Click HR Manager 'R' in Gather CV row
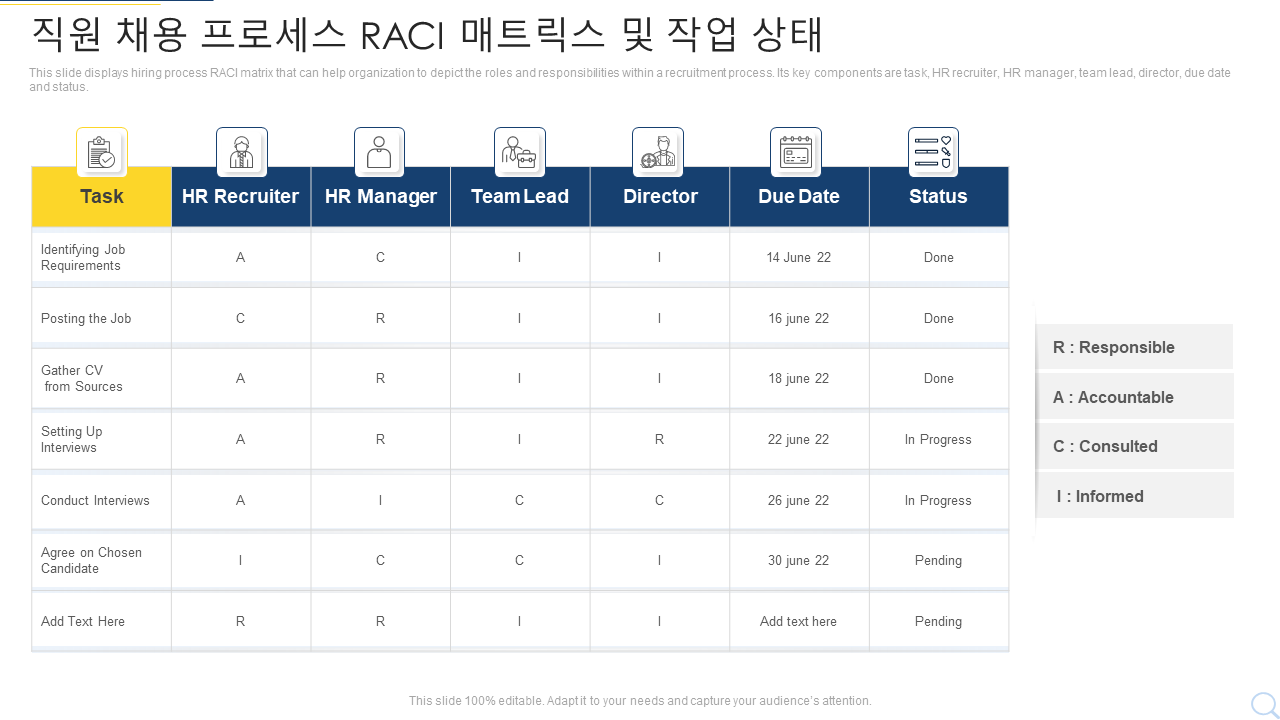 [381, 378]
